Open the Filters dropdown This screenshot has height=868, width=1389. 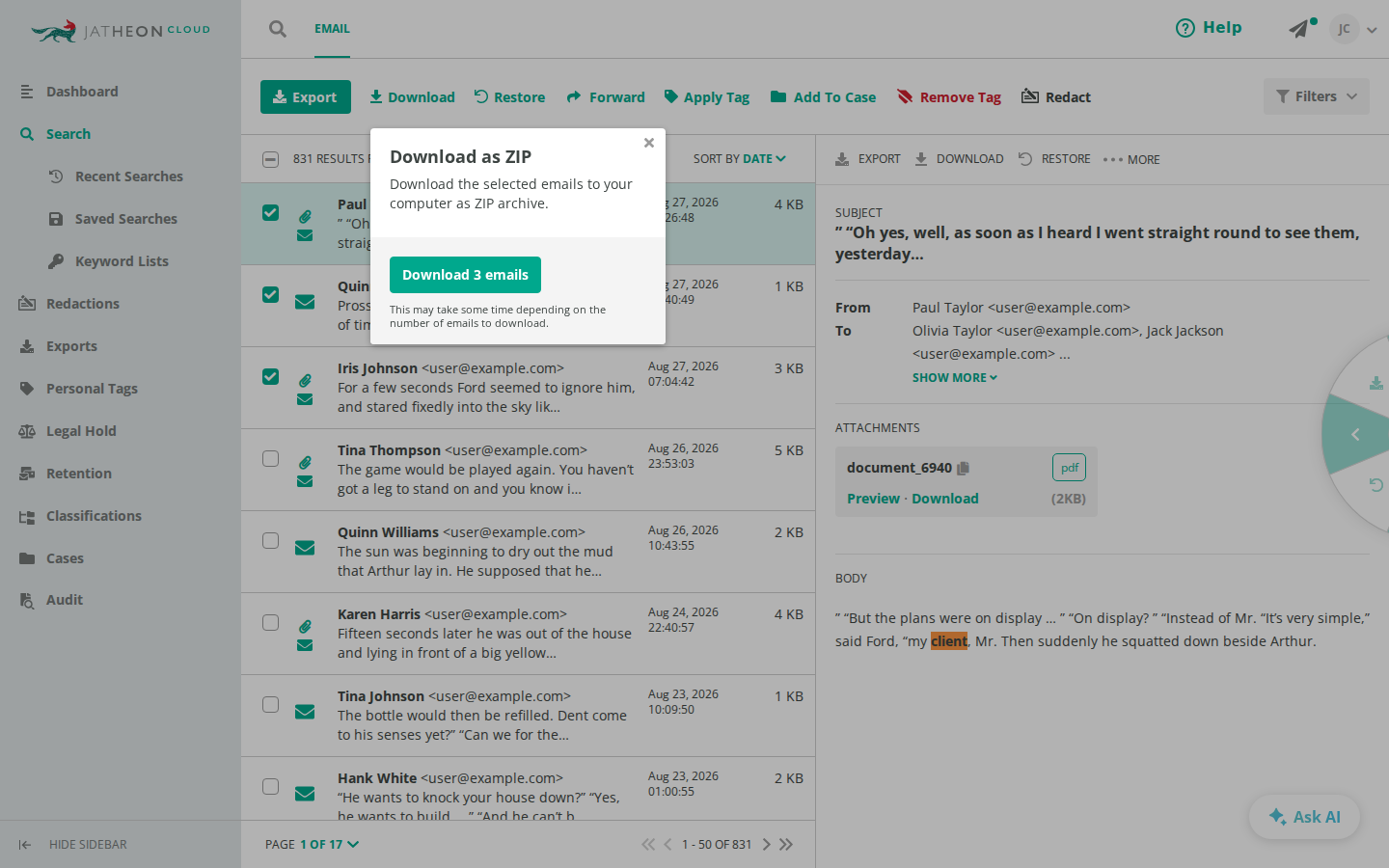[1317, 96]
